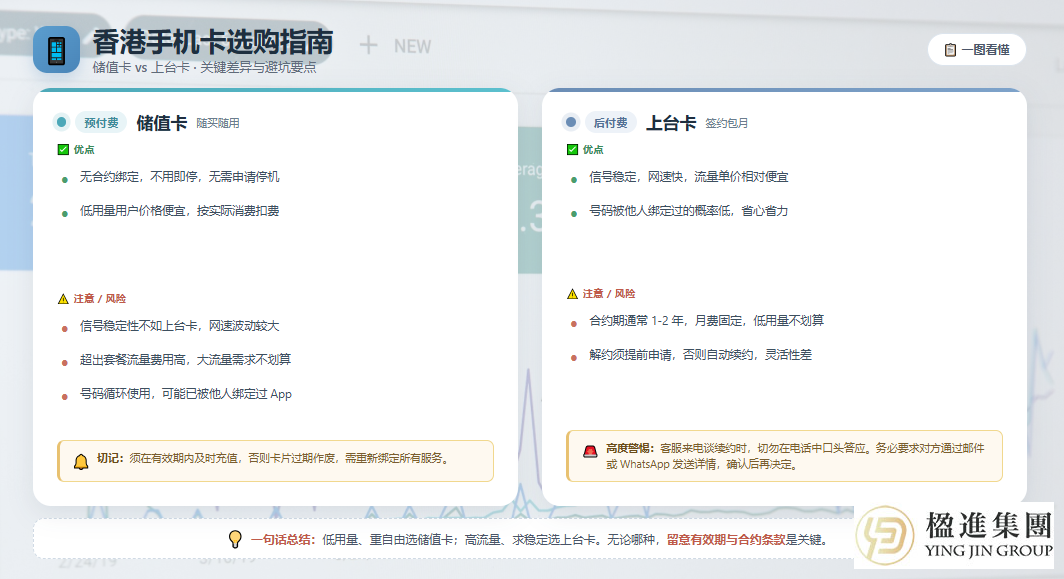The width and height of the screenshot is (1064, 579).
Task: Click the lightbulb icon beside 一句话总结
Action: click(235, 540)
